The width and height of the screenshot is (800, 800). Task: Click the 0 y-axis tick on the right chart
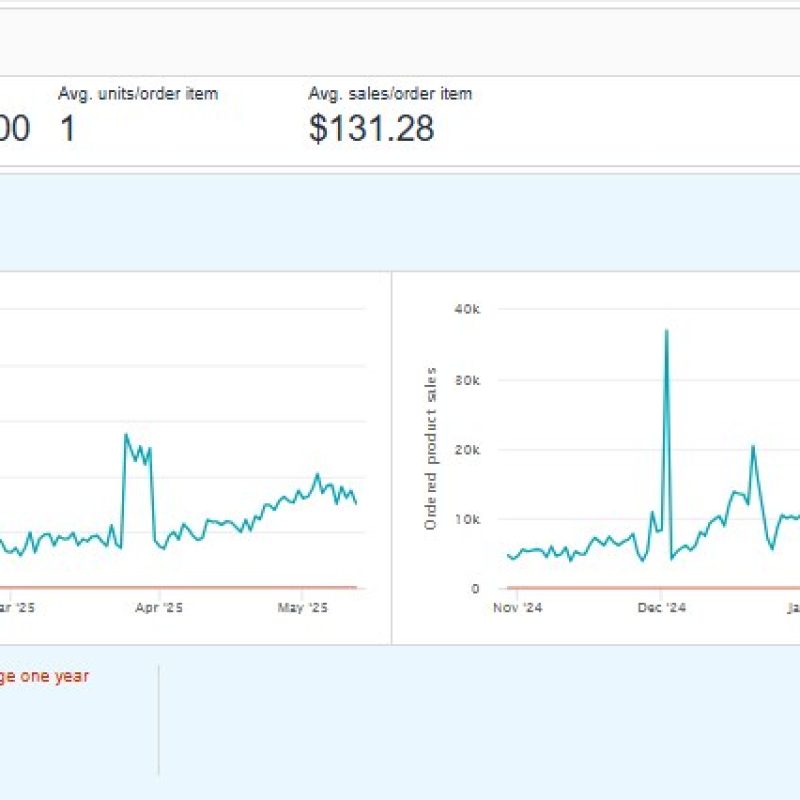[x=476, y=589]
